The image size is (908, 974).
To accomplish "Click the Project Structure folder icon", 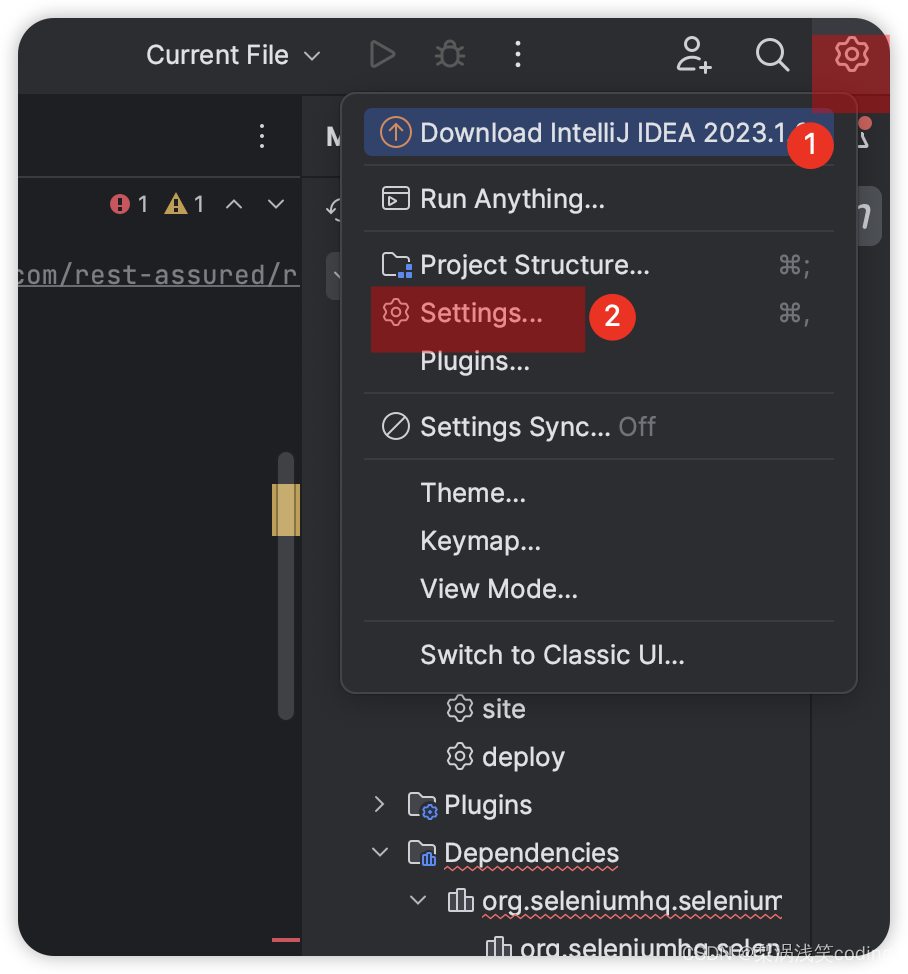I will [x=396, y=265].
